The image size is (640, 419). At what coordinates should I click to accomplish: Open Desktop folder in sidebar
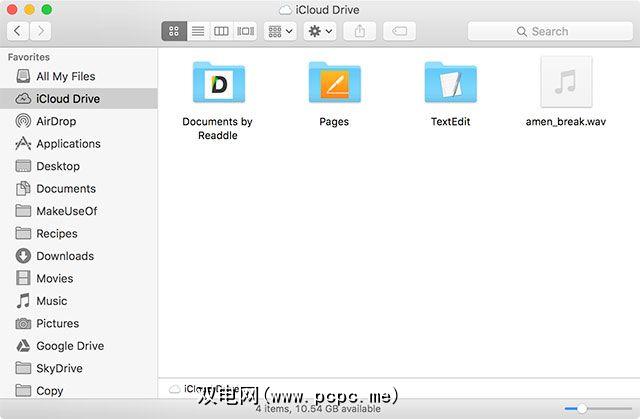tap(78, 166)
